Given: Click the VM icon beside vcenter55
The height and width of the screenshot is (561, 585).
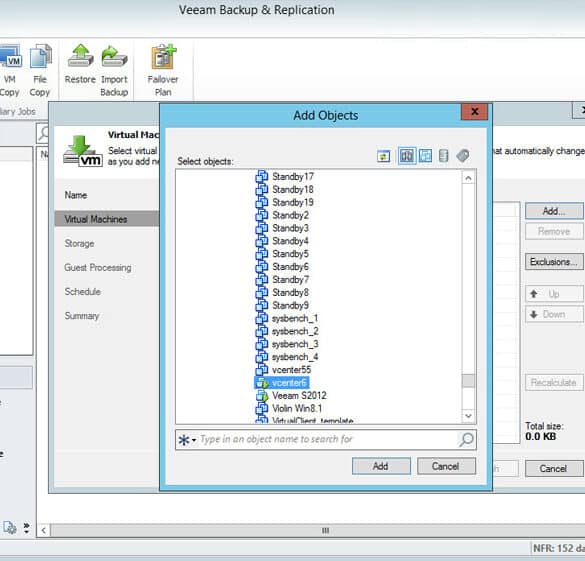Looking at the screenshot, I should click(262, 370).
